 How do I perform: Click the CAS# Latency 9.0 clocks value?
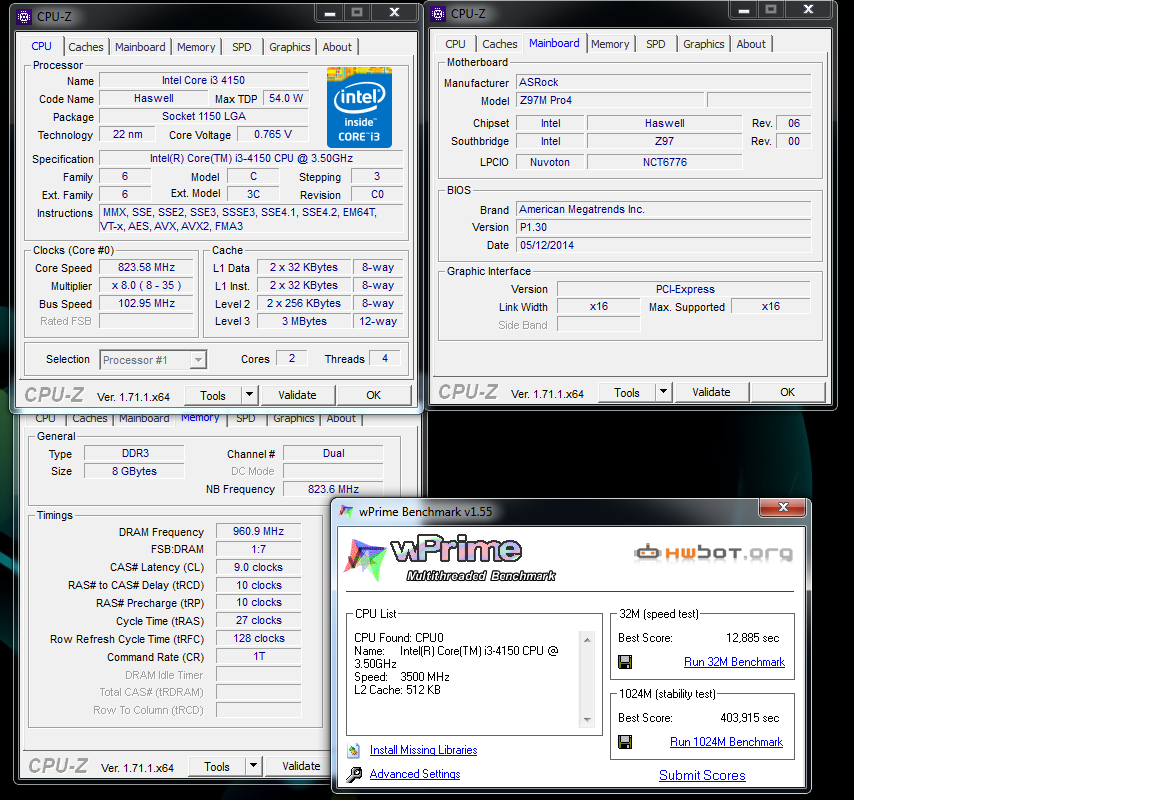pyautogui.click(x=259, y=567)
